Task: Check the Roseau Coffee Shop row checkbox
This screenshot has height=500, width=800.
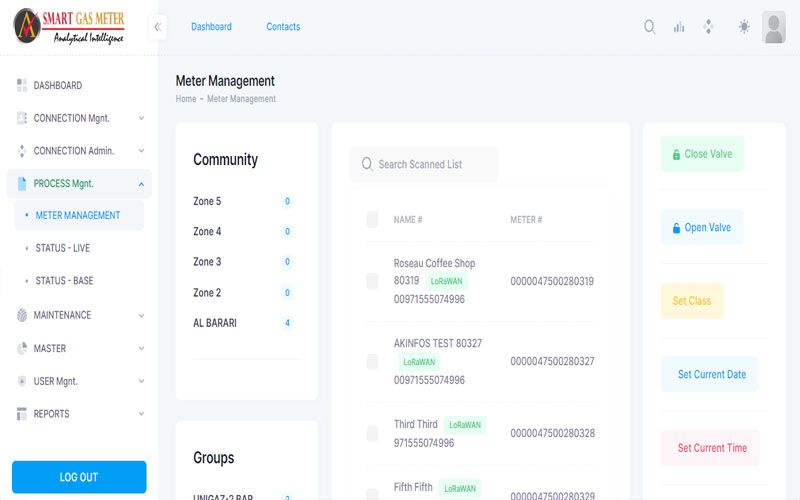Action: click(x=372, y=281)
